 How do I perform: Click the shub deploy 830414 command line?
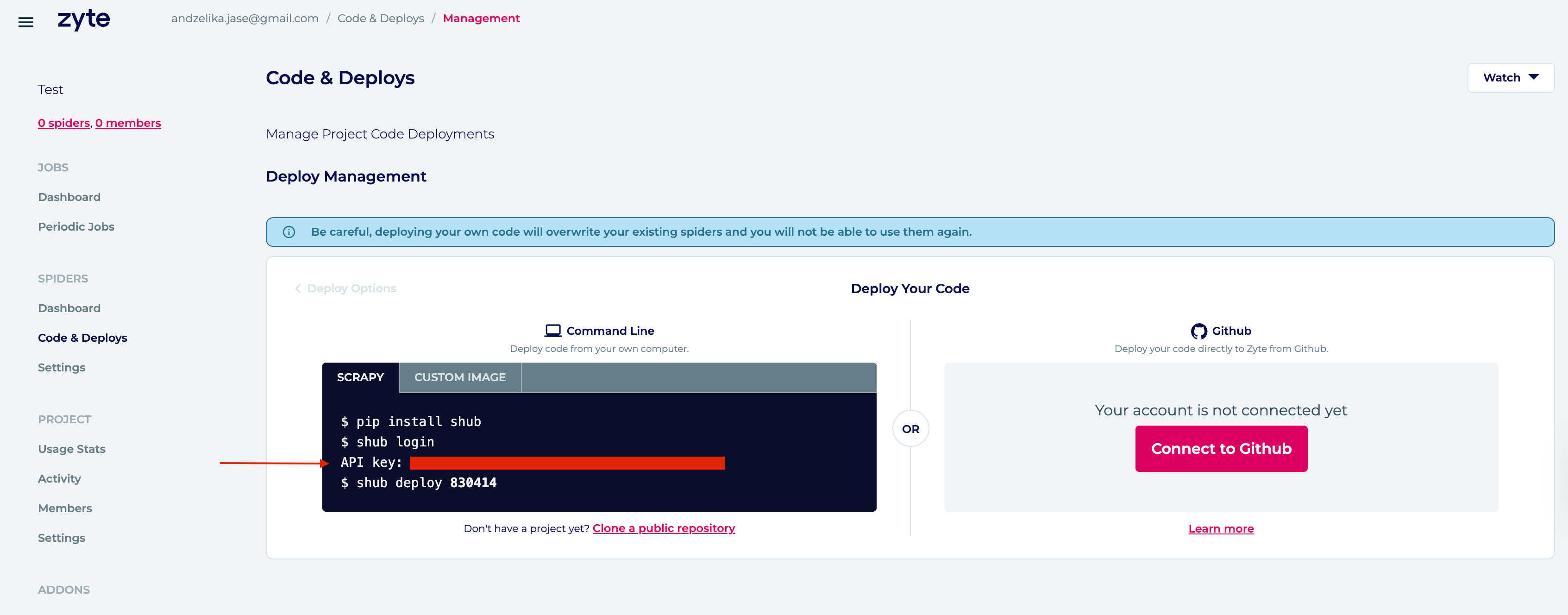(x=419, y=483)
